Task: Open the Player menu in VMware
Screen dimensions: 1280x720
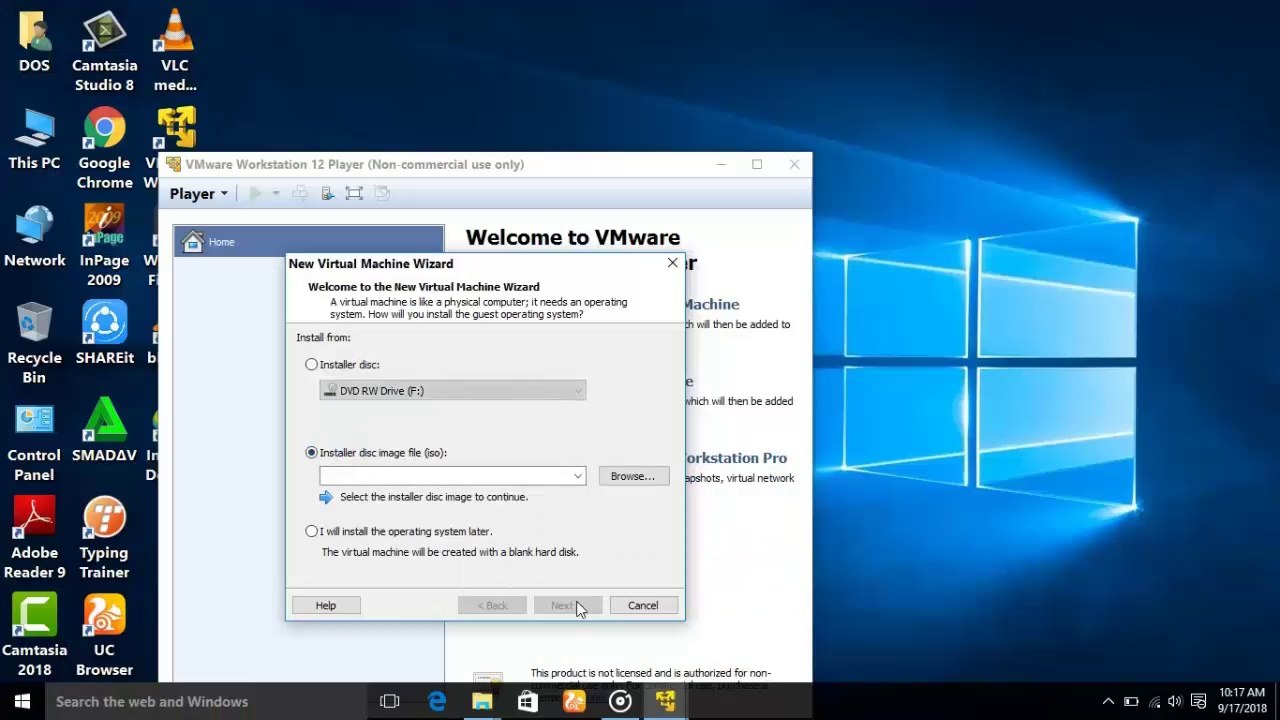Action: click(x=198, y=194)
